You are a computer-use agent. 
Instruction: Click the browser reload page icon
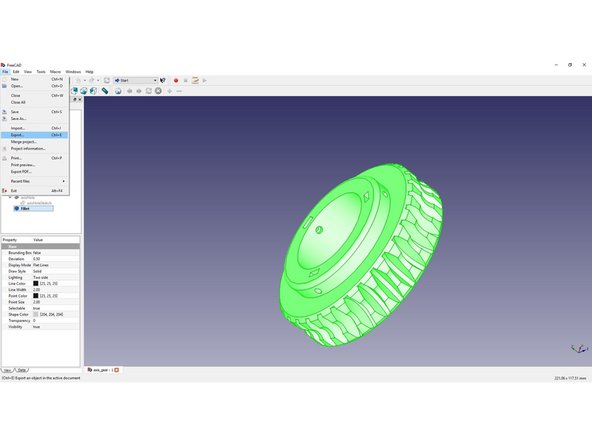pyautogui.click(x=149, y=91)
